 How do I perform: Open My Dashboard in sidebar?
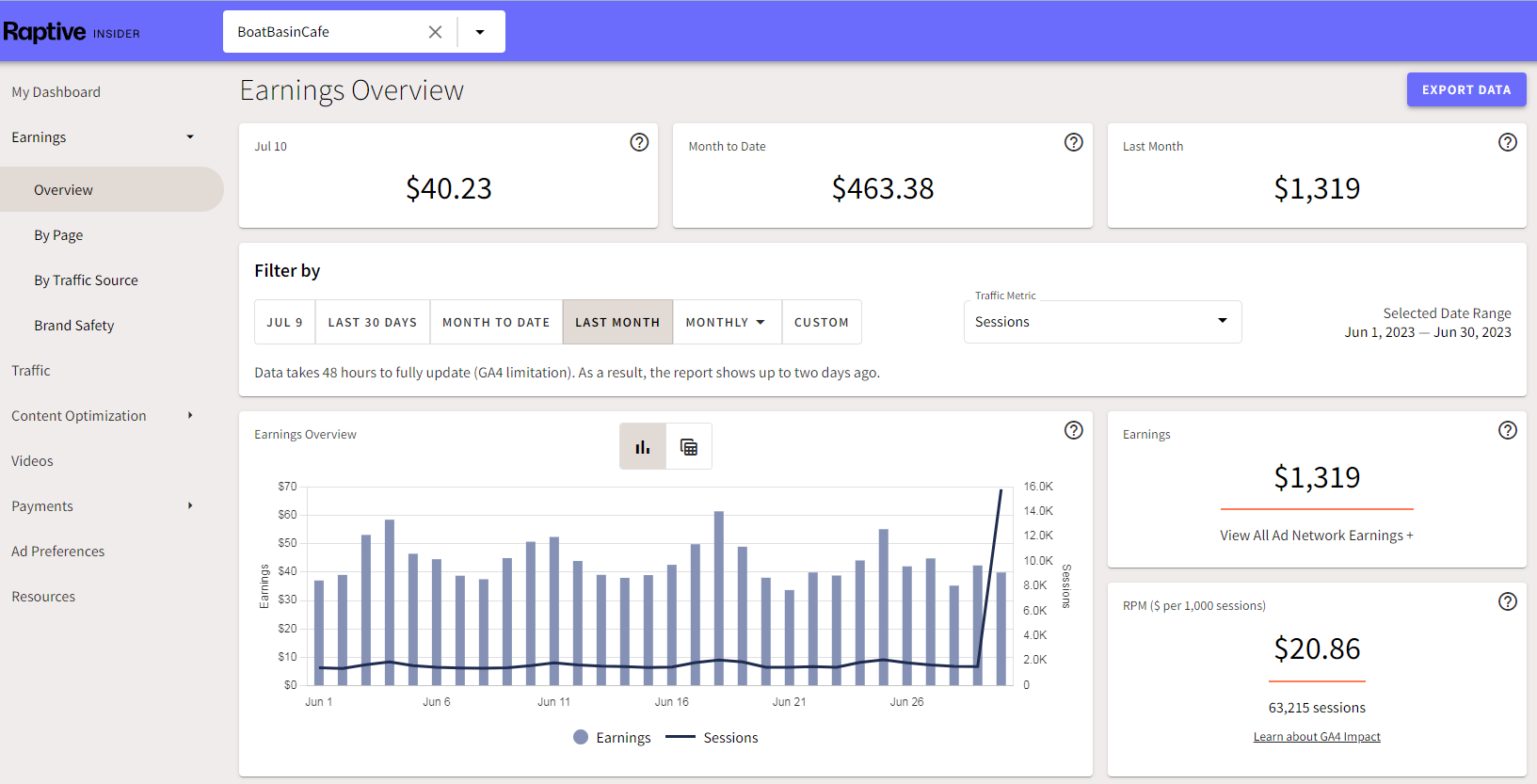[x=56, y=92]
